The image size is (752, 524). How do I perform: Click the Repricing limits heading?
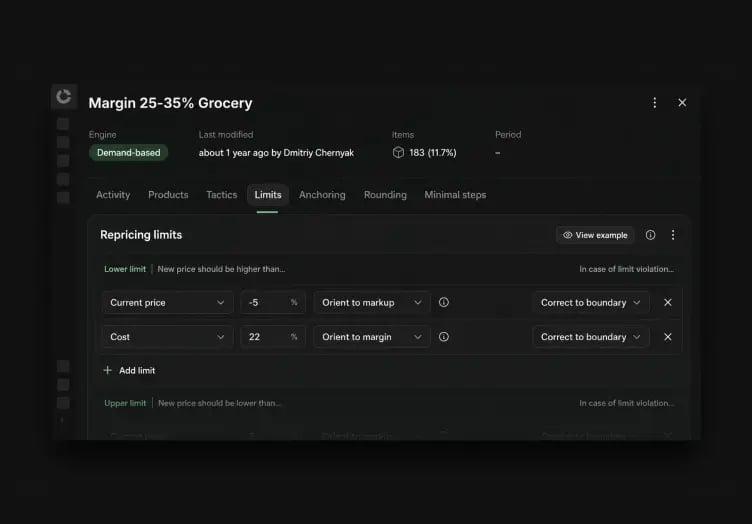141,235
